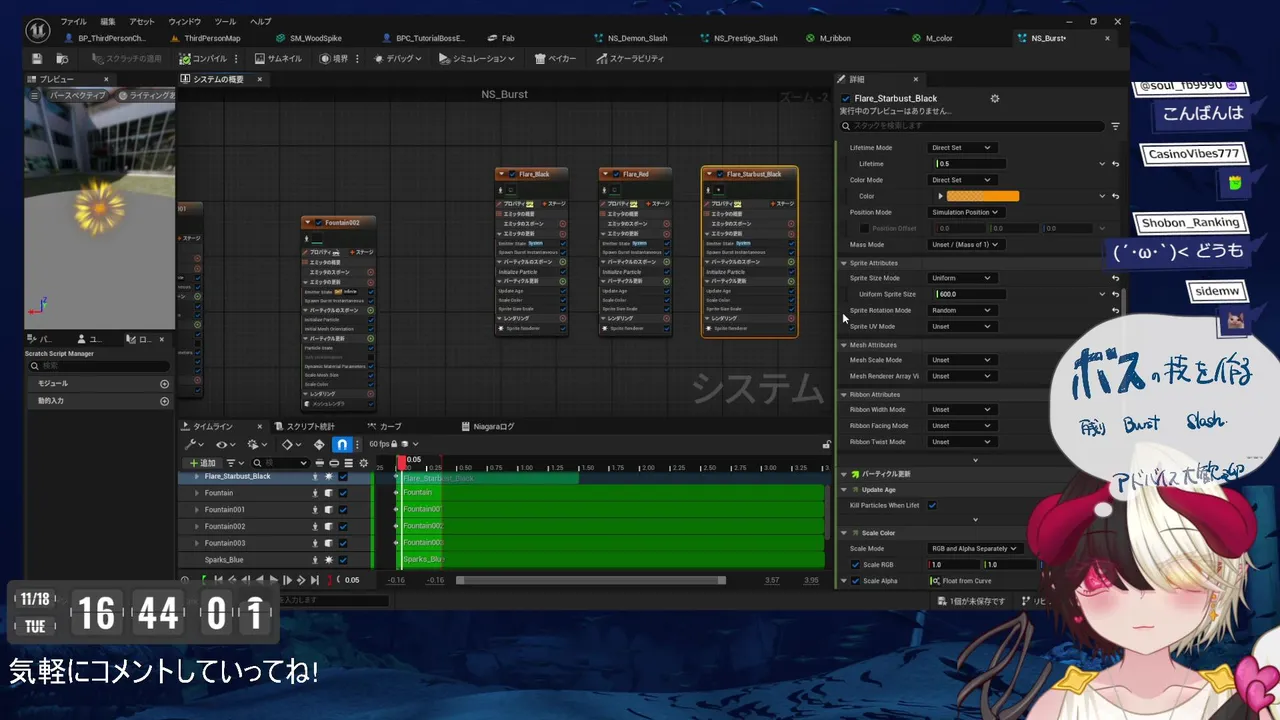This screenshot has width=1280, height=720.
Task: Open the ウィンドウ menu
Action: pyautogui.click(x=184, y=22)
